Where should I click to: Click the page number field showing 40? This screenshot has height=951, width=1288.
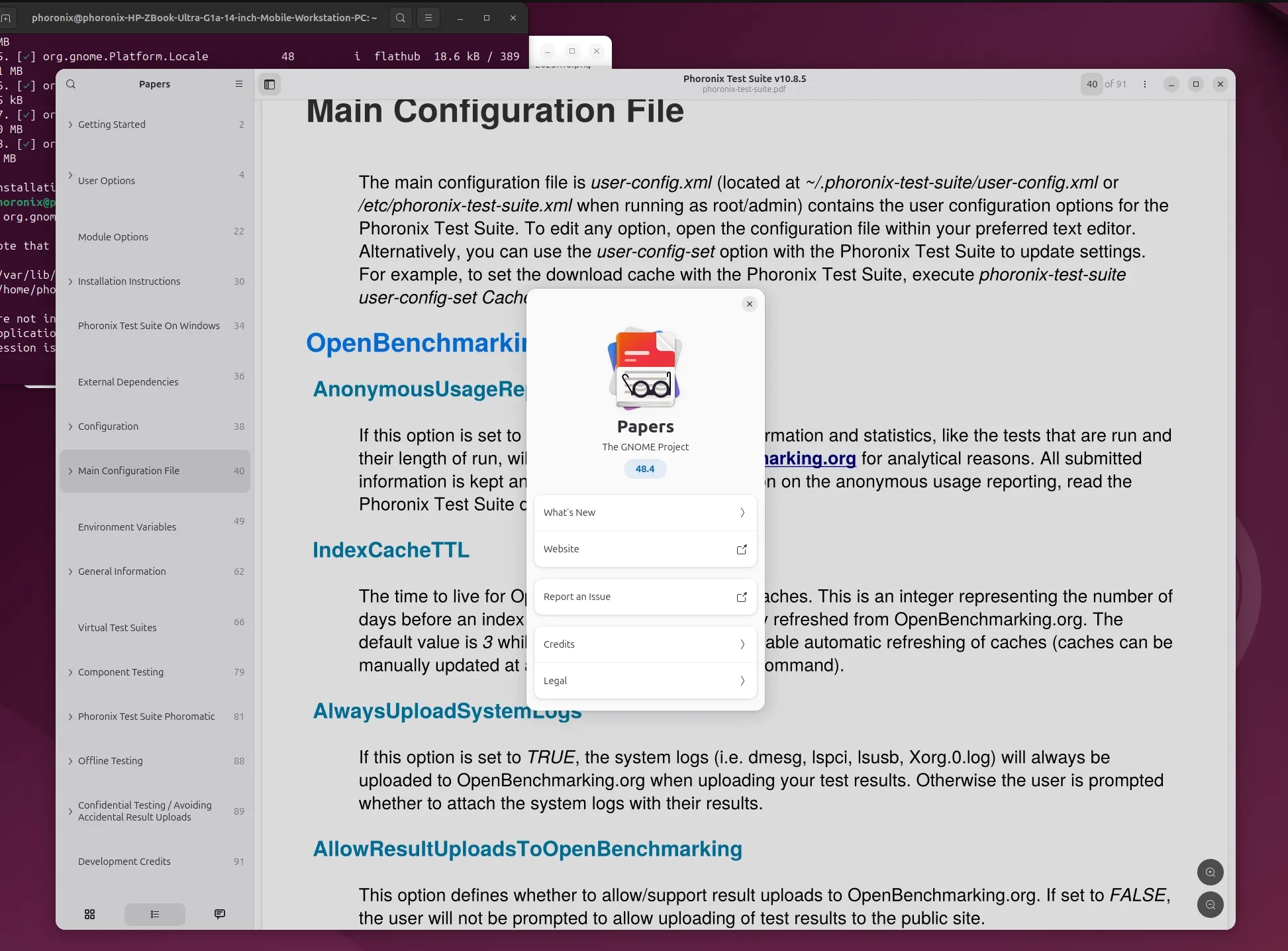(1092, 84)
